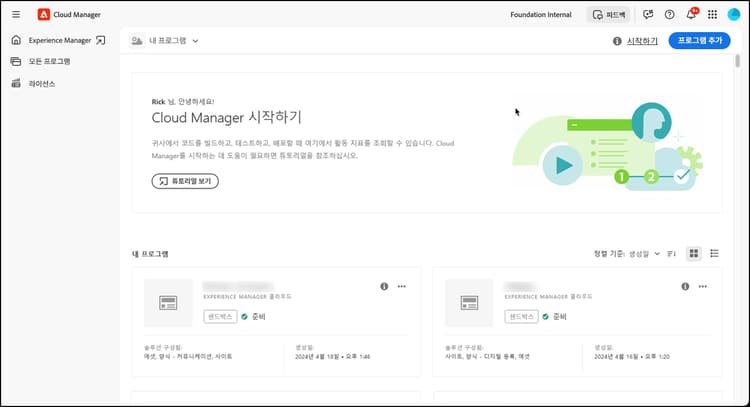Click the info icon beside 시작하기
The image size is (750, 407).
coord(617,41)
